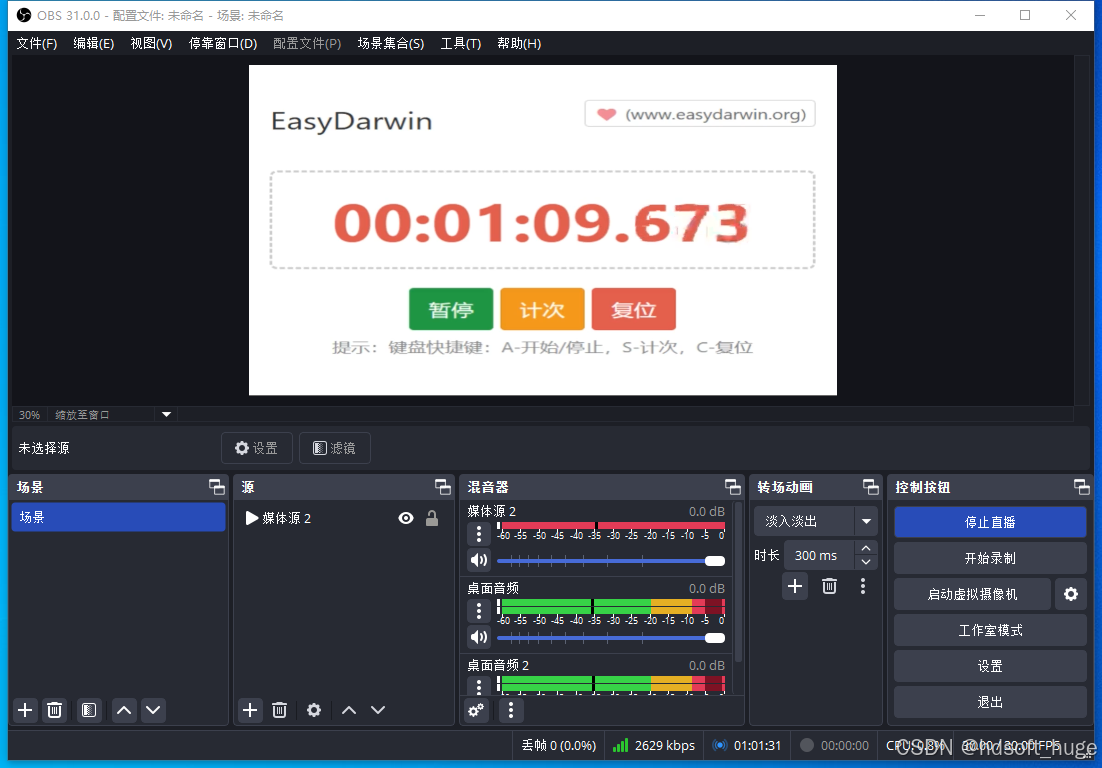Open the 文件(F) menu

click(37, 44)
